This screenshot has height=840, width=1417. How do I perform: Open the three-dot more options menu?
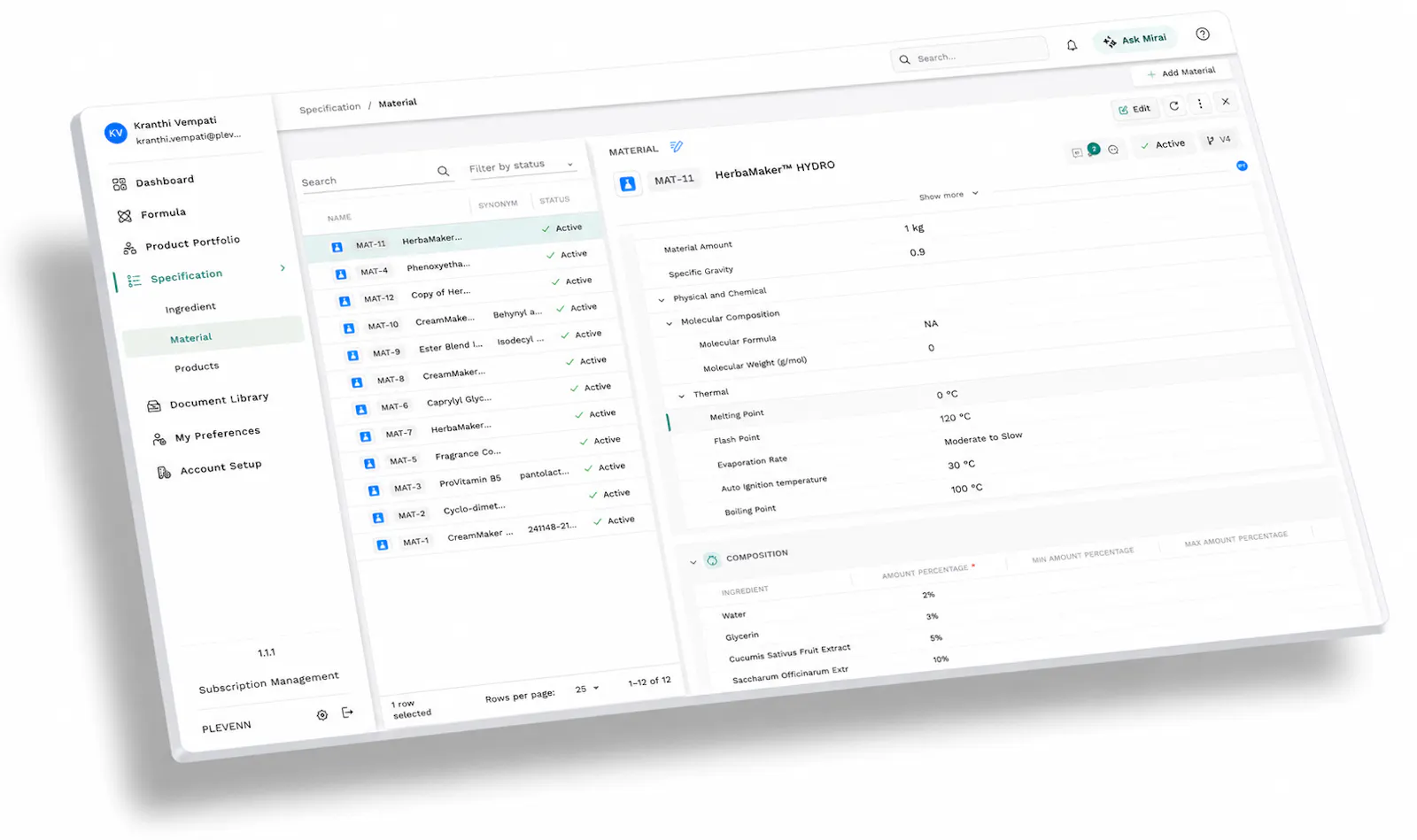(1200, 104)
